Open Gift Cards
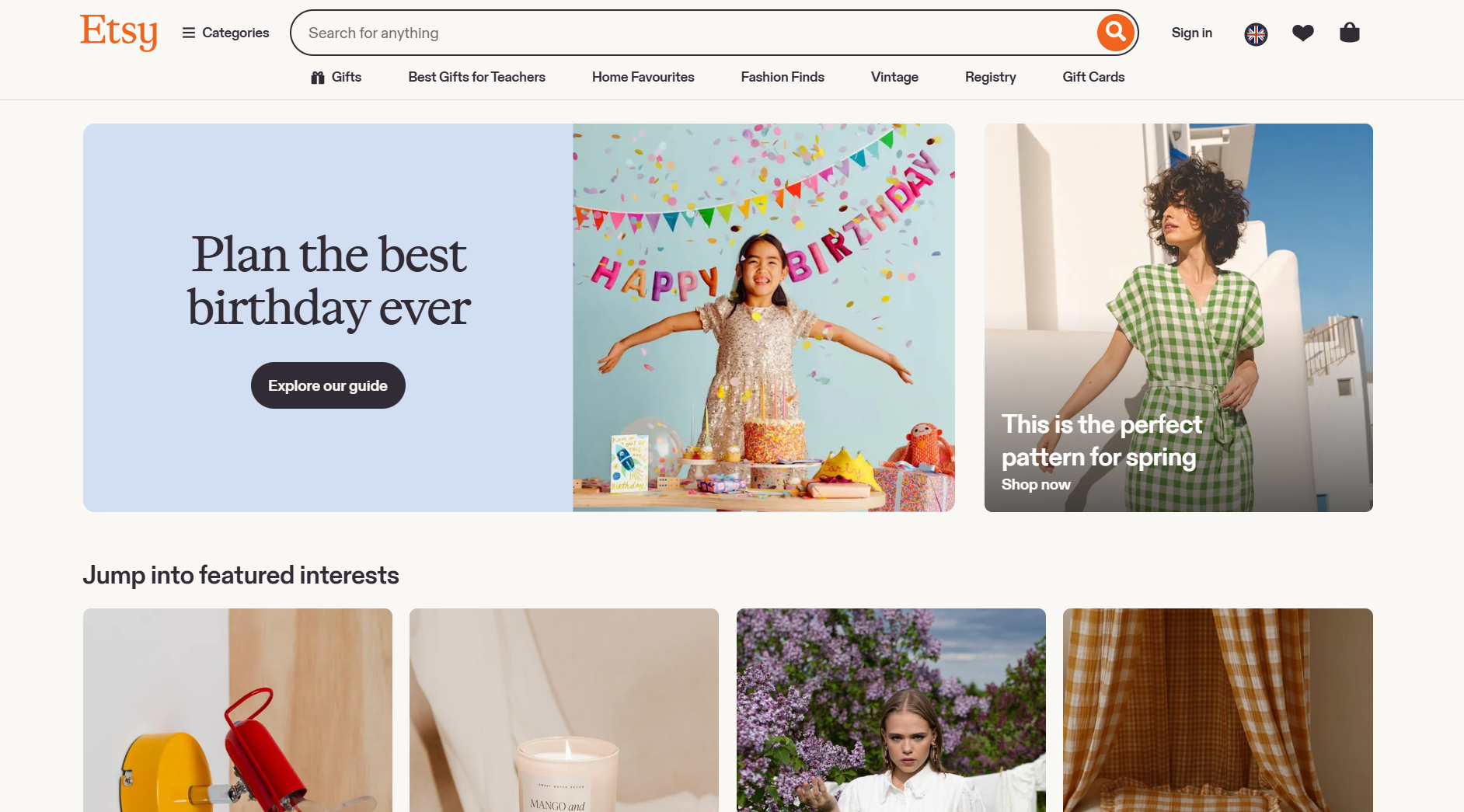Image resolution: width=1464 pixels, height=812 pixels. (1093, 77)
